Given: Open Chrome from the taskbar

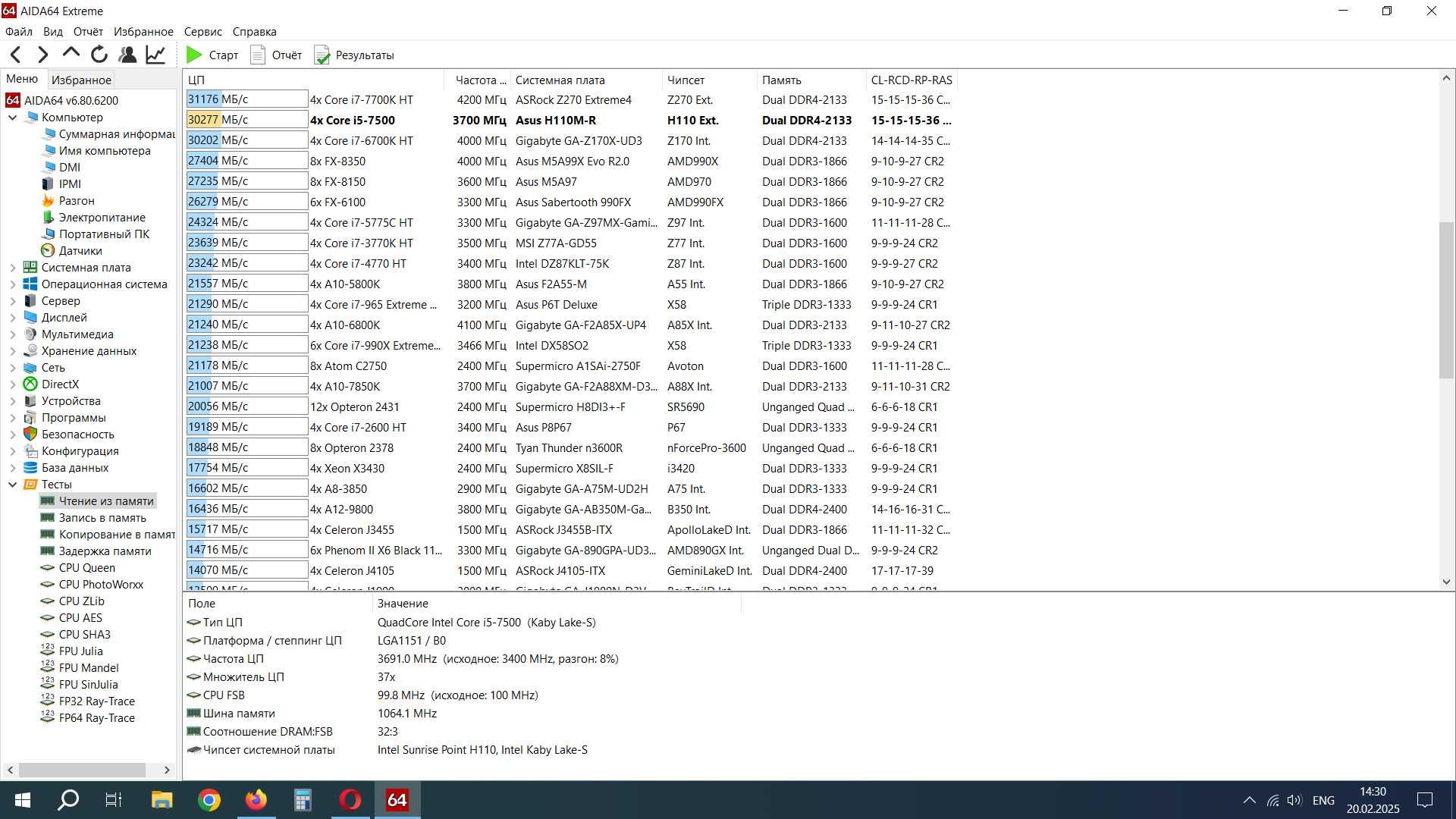Looking at the screenshot, I should (209, 800).
